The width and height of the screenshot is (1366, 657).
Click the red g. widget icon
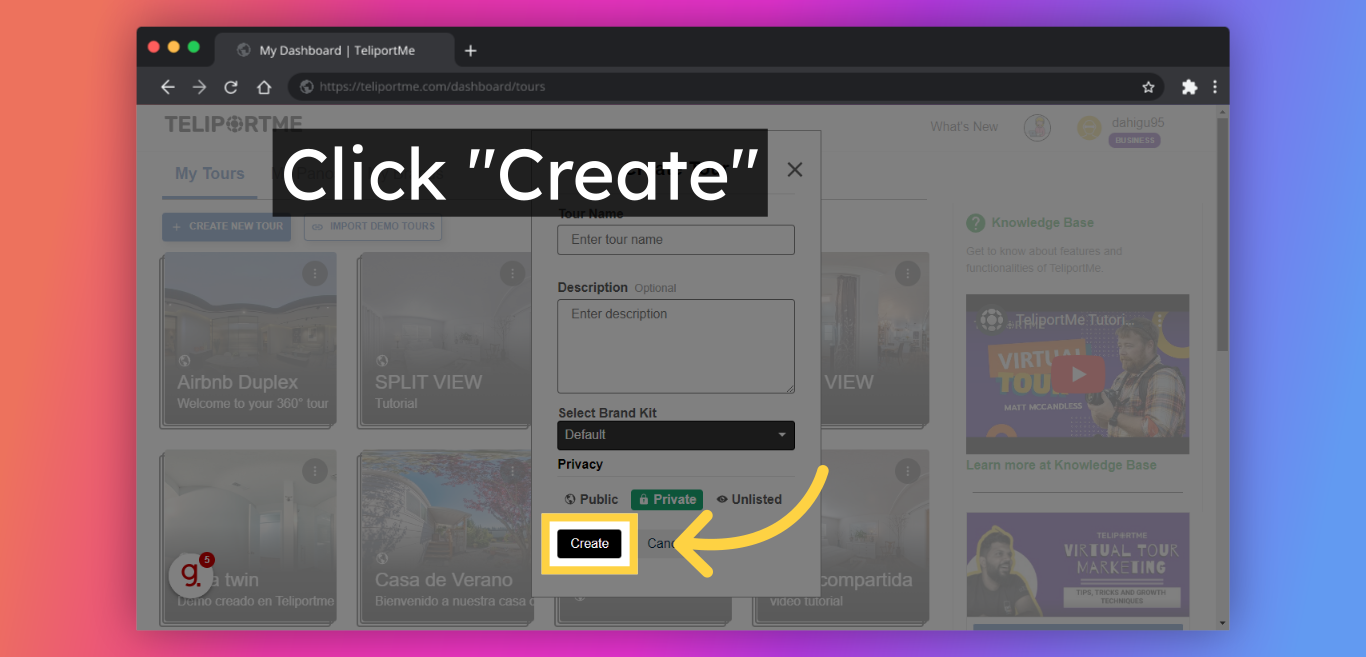190,575
